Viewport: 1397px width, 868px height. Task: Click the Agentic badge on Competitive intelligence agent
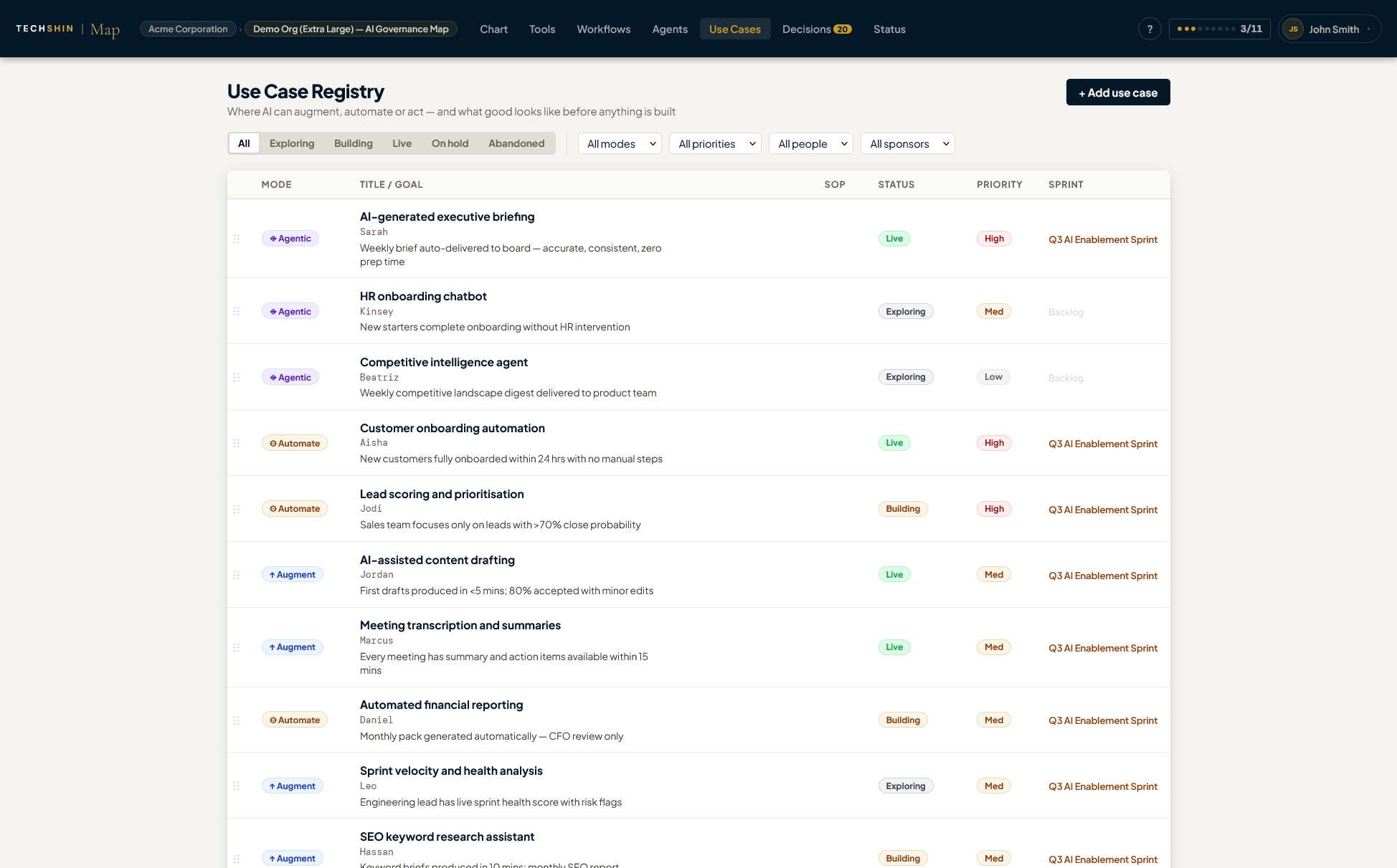coord(290,377)
